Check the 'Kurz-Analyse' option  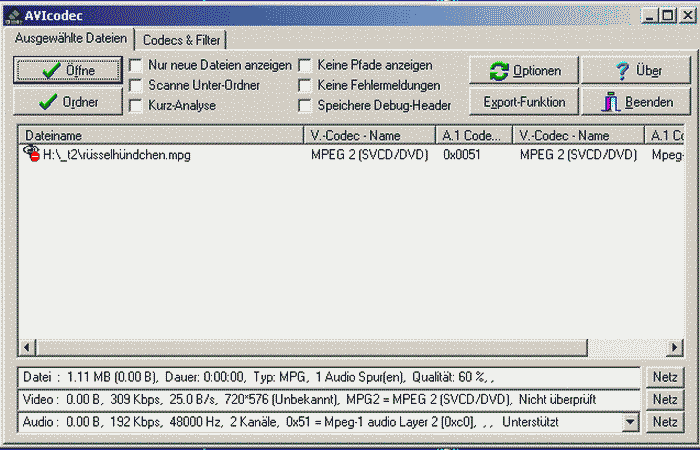(x=135, y=105)
